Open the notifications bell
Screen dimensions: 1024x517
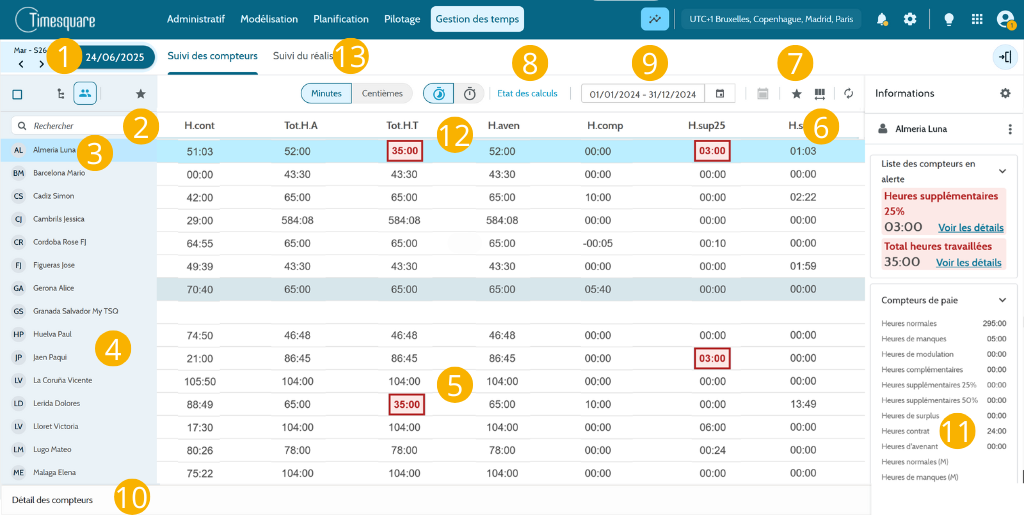click(882, 19)
